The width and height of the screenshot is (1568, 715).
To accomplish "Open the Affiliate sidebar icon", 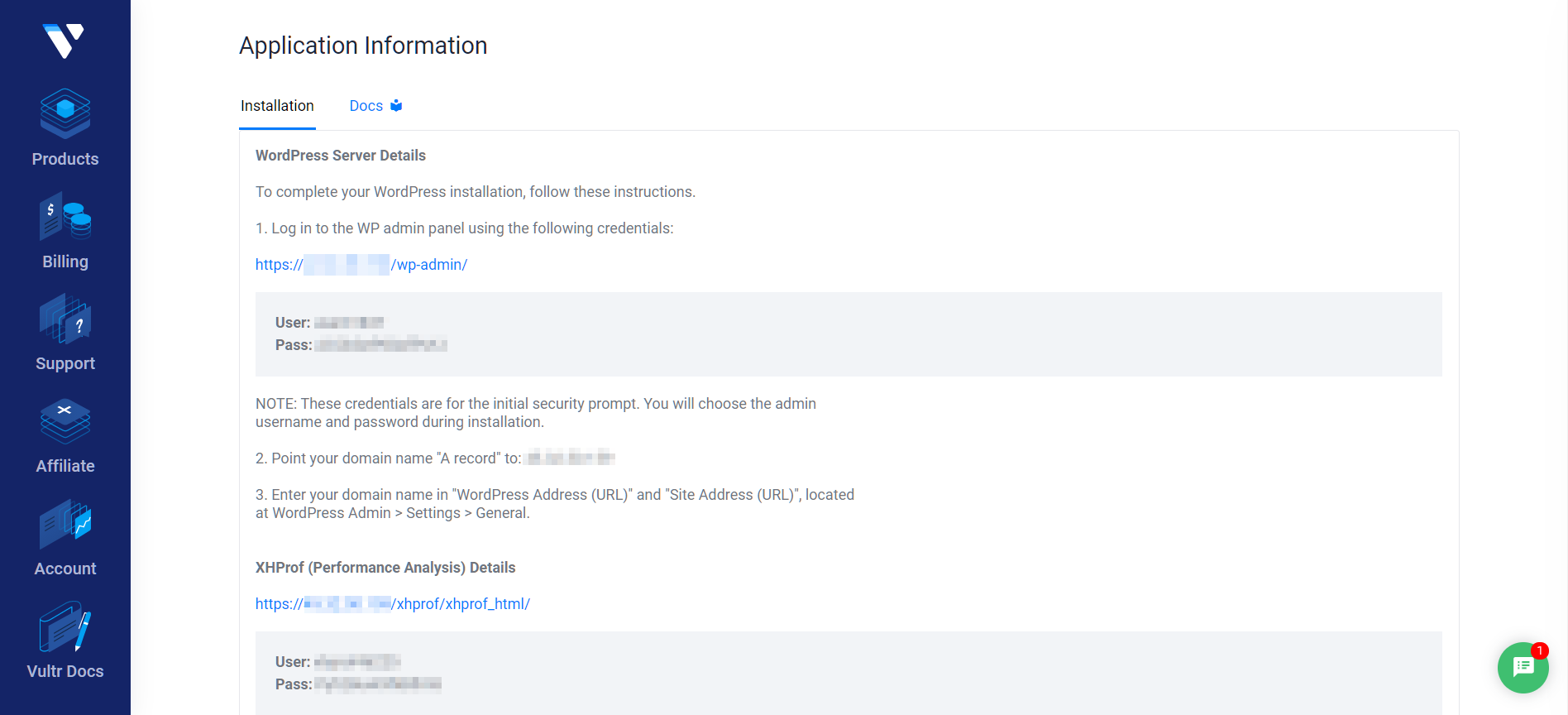I will point(65,421).
